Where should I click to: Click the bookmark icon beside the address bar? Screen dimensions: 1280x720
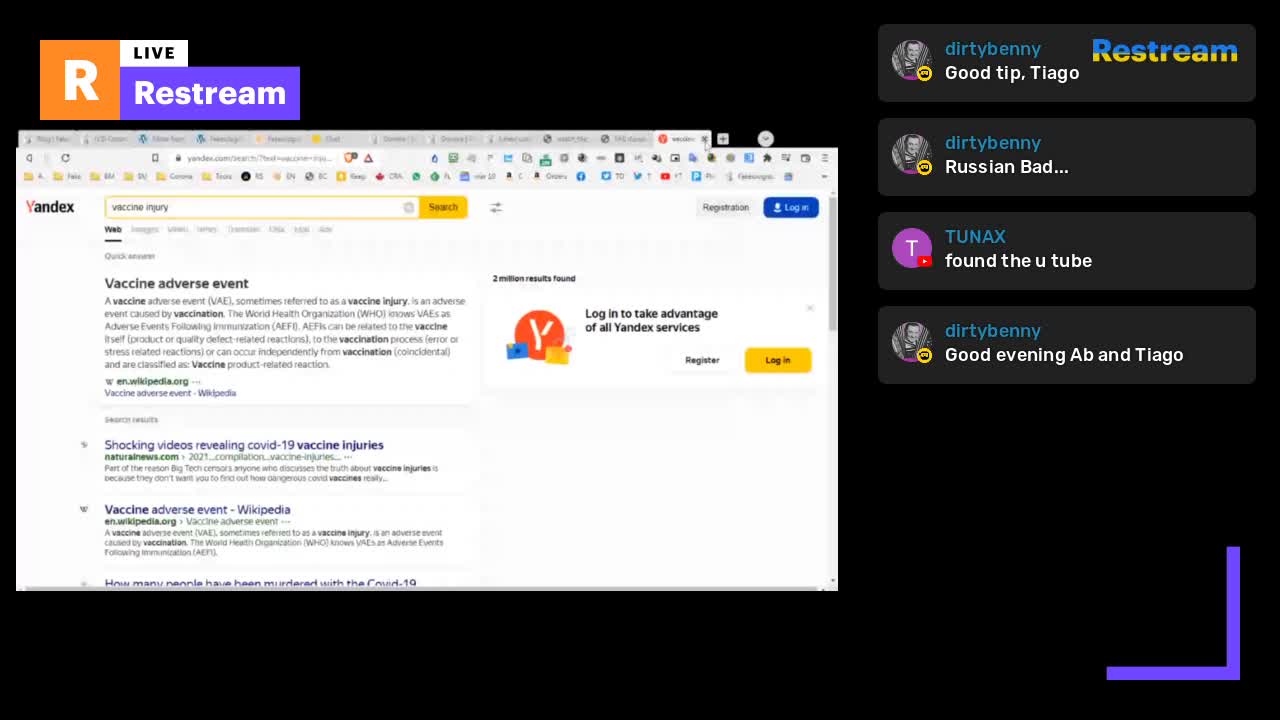155,158
